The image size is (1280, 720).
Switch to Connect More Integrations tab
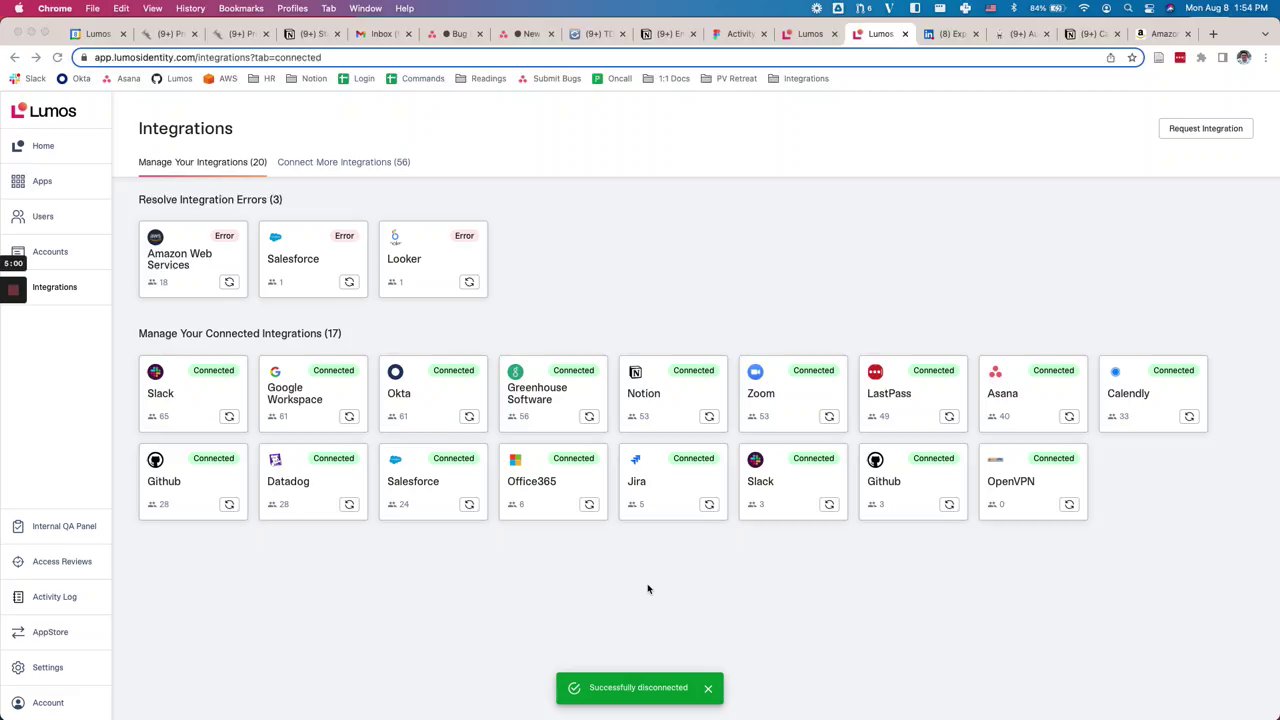(x=343, y=162)
